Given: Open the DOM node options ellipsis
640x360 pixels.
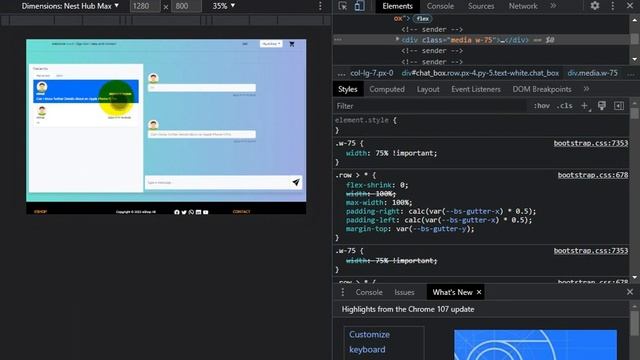Looking at the screenshot, I should click(x=338, y=40).
